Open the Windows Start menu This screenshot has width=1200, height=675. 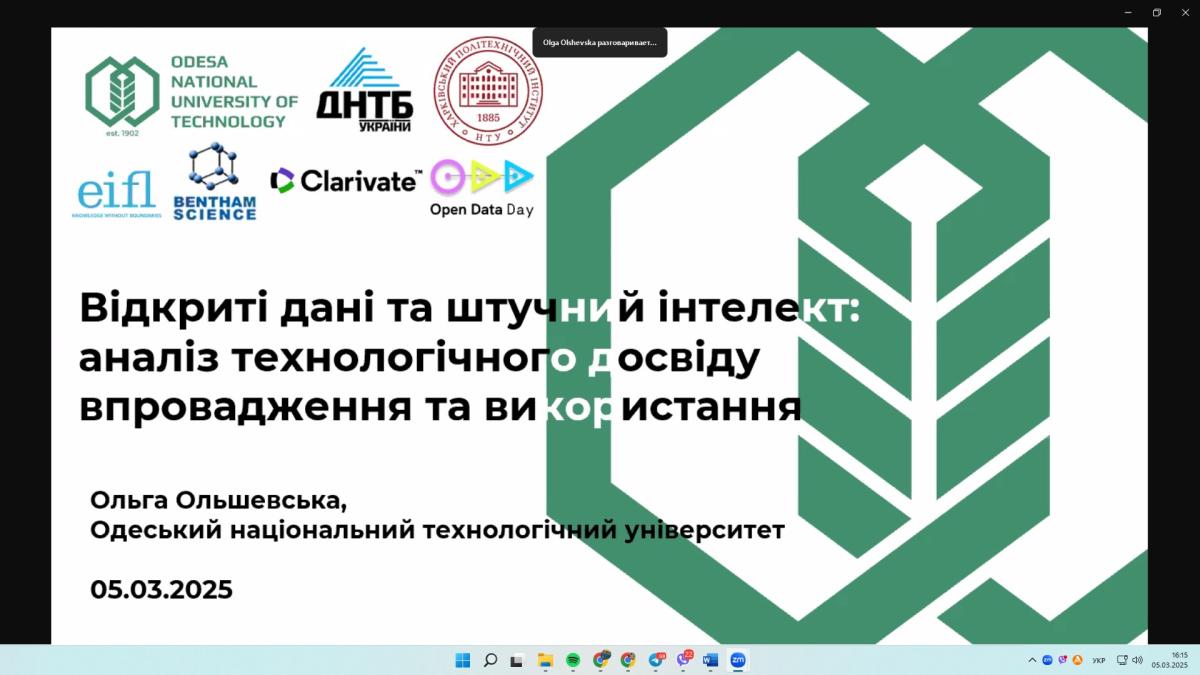pos(463,660)
